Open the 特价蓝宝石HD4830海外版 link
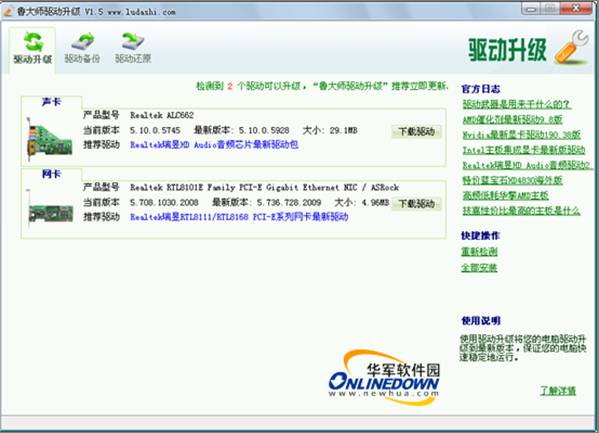Image resolution: width=599 pixels, height=433 pixels. pos(512,180)
